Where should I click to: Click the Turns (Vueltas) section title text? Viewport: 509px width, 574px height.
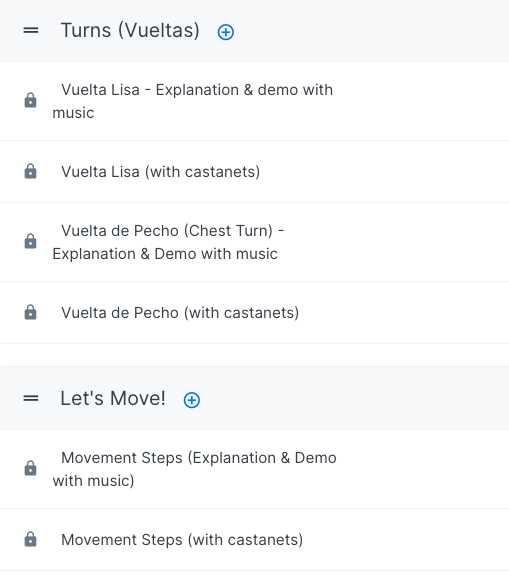pyautogui.click(x=130, y=30)
